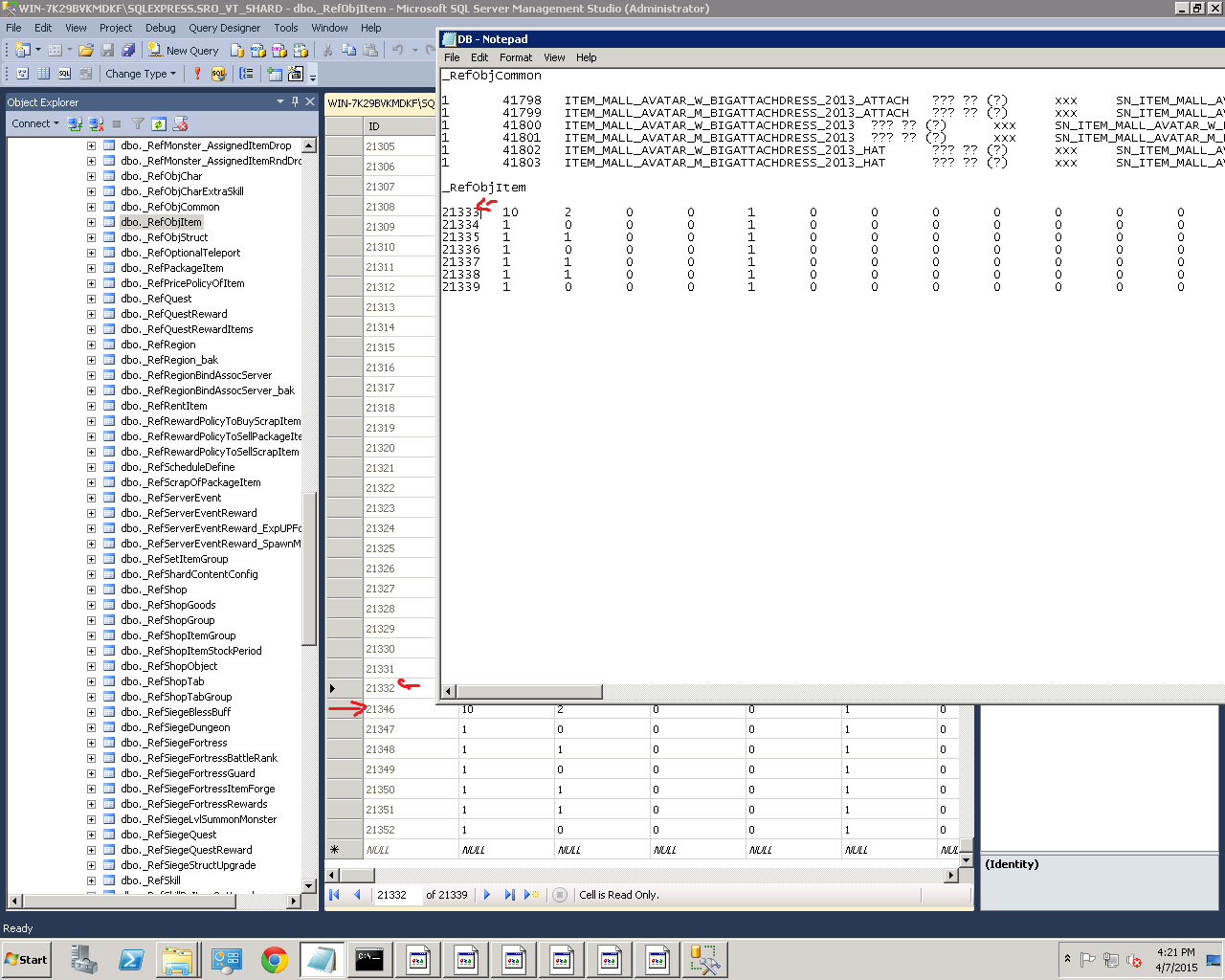Click the Undo arrow icon
The width and height of the screenshot is (1225, 980).
397,51
